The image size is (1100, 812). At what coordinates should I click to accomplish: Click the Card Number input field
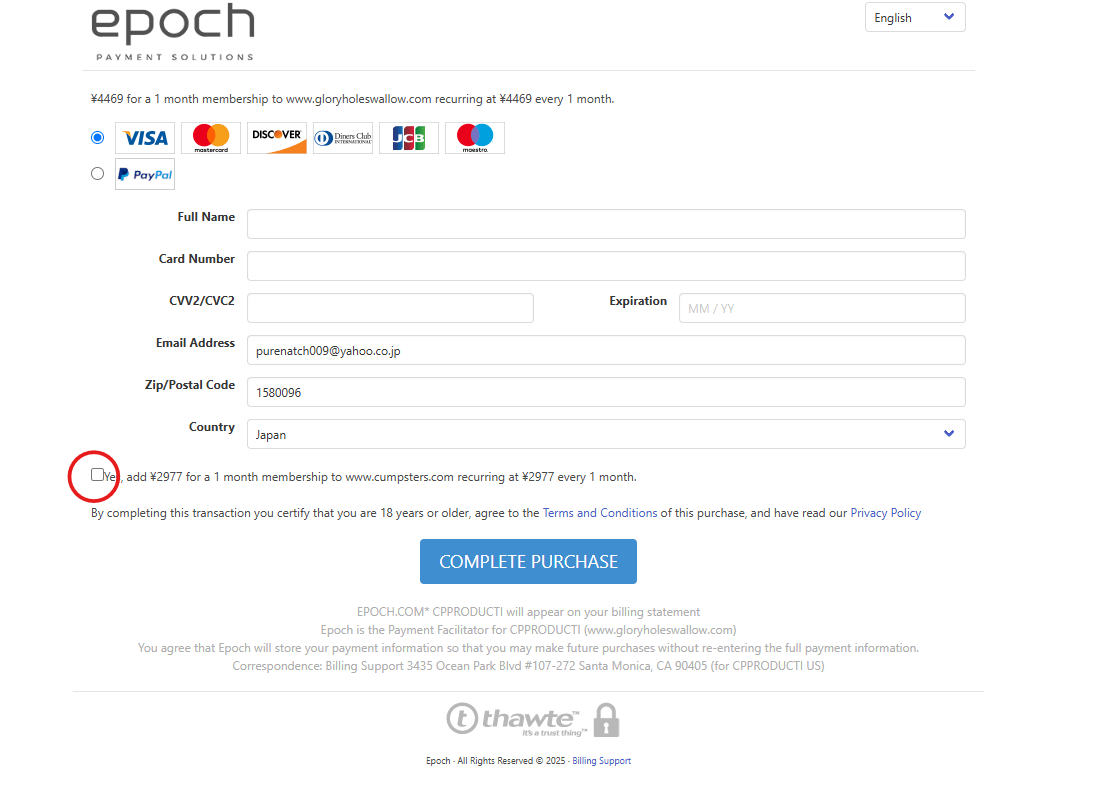click(x=606, y=266)
